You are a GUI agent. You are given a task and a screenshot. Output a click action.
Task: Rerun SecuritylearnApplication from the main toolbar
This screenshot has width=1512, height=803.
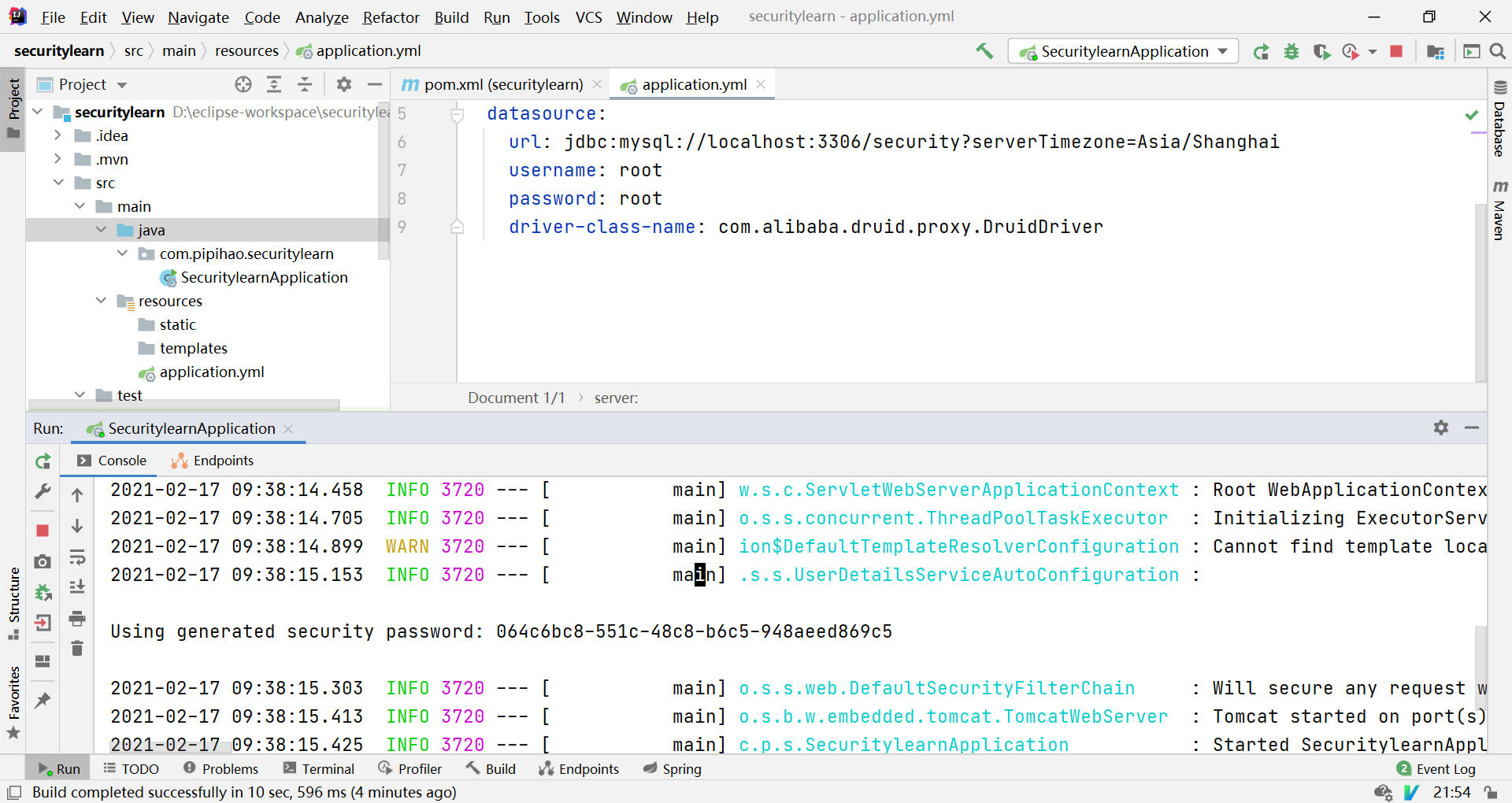pyautogui.click(x=1261, y=52)
